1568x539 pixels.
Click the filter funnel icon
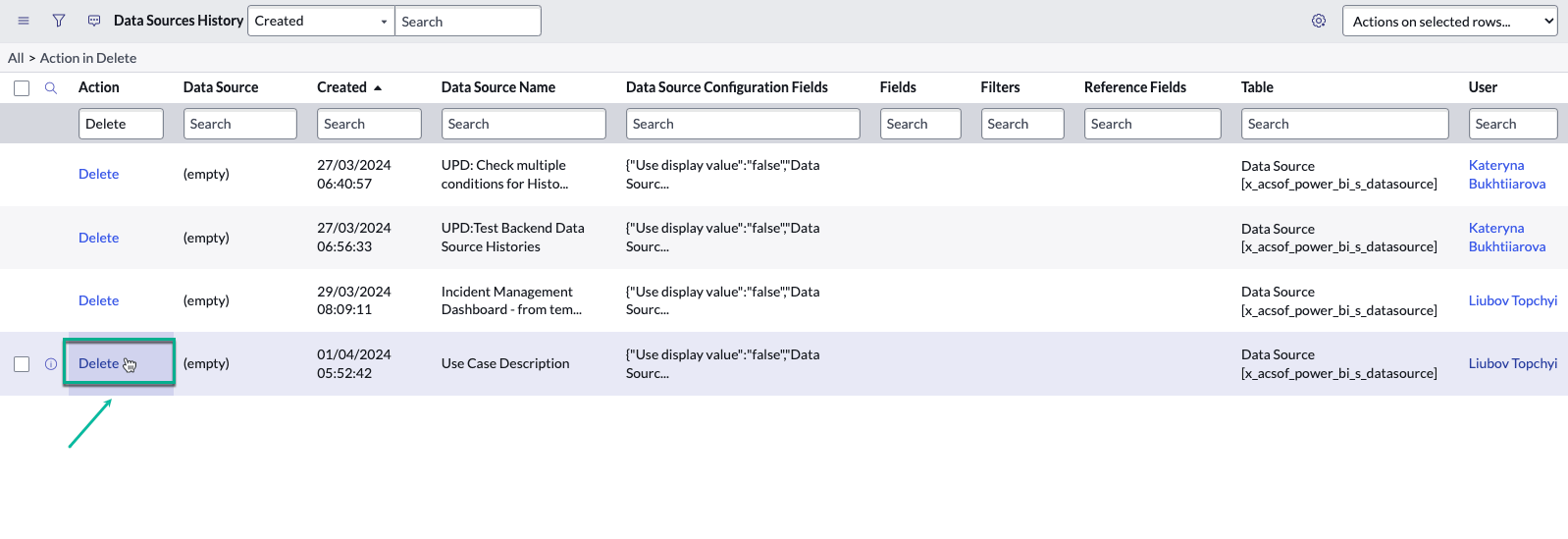pyautogui.click(x=59, y=21)
